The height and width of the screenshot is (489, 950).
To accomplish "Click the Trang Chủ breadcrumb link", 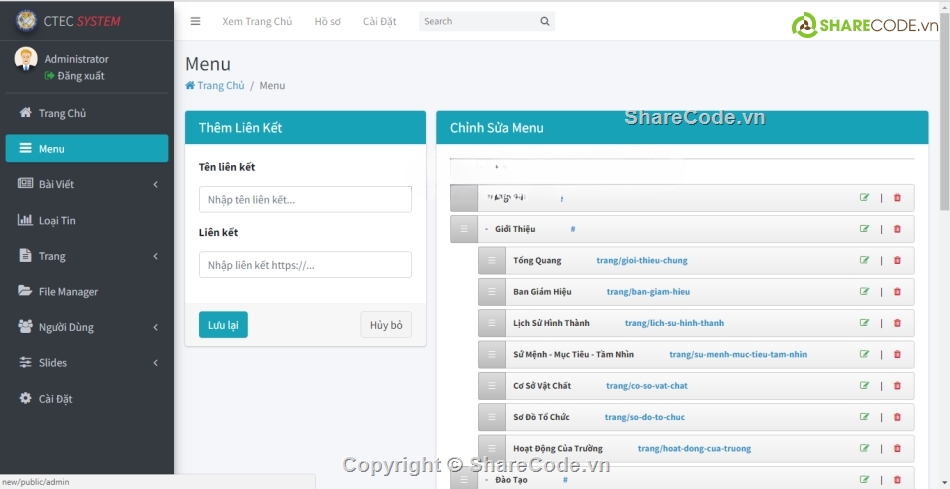I will pyautogui.click(x=215, y=85).
